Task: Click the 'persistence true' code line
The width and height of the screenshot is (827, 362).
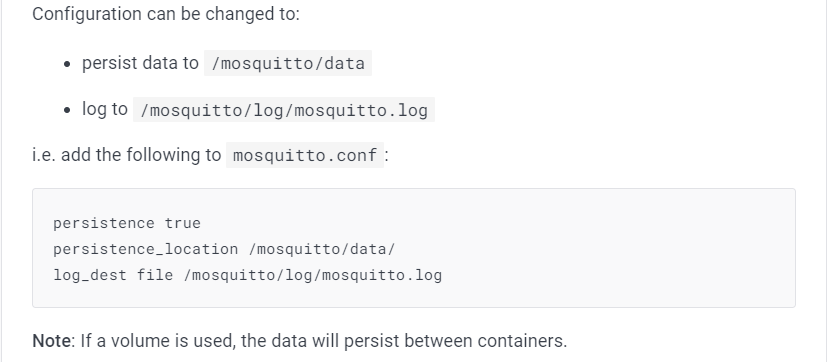Action: coord(127,223)
